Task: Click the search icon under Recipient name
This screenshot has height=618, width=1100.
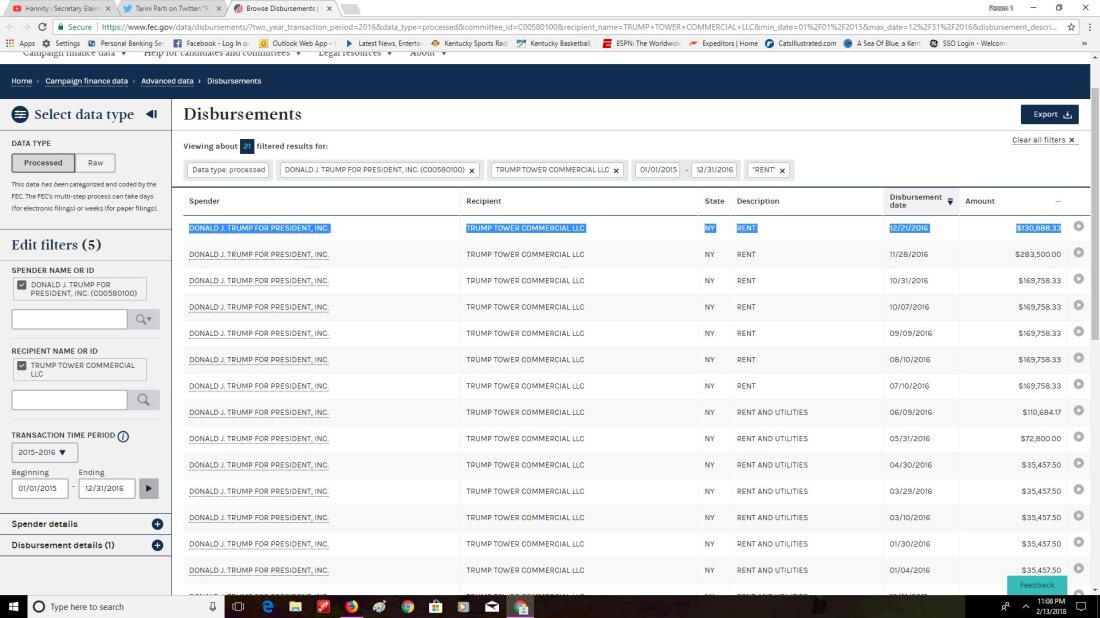Action: click(x=143, y=400)
